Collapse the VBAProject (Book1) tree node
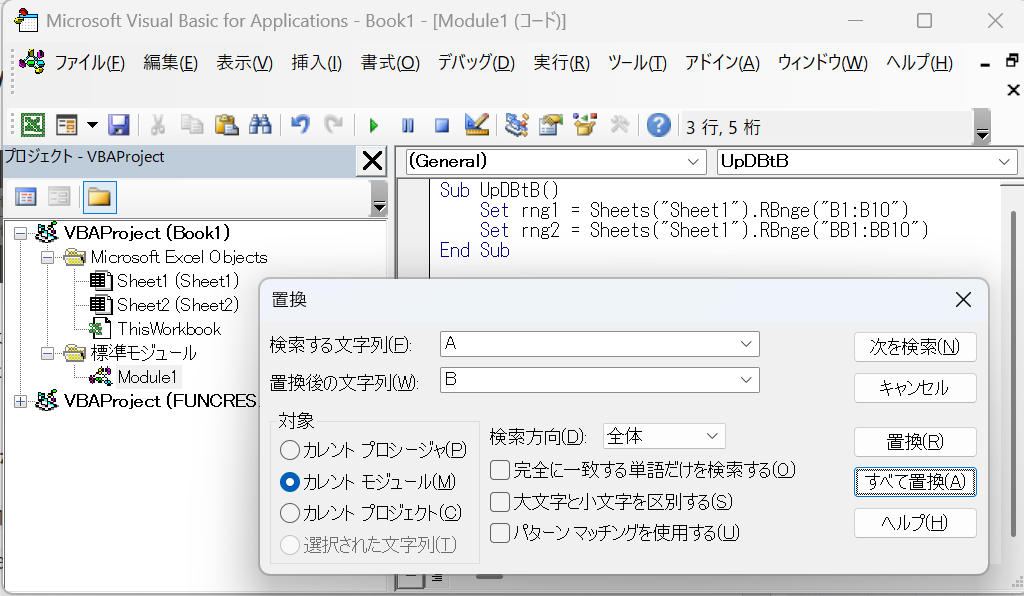This screenshot has height=596, width=1024. click(20, 233)
